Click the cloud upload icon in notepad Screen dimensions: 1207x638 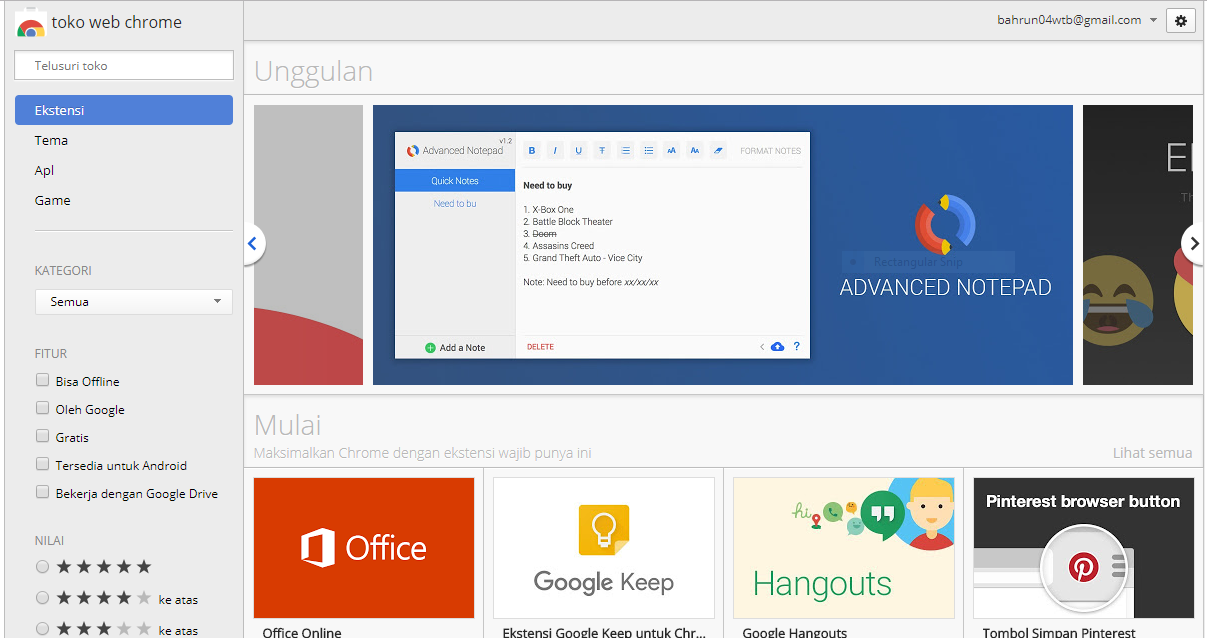(777, 347)
